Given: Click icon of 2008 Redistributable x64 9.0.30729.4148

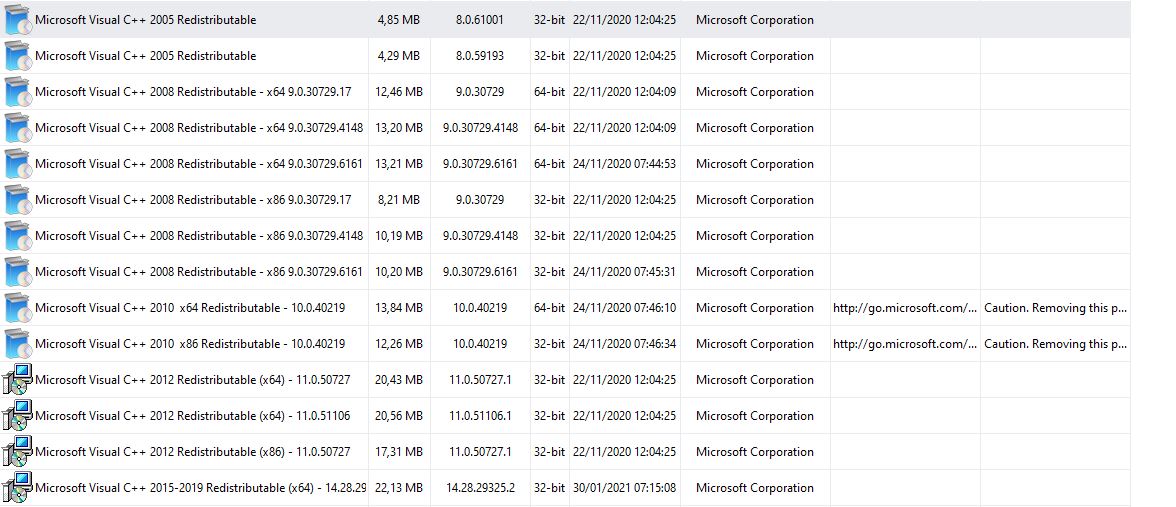Looking at the screenshot, I should 18,128.
